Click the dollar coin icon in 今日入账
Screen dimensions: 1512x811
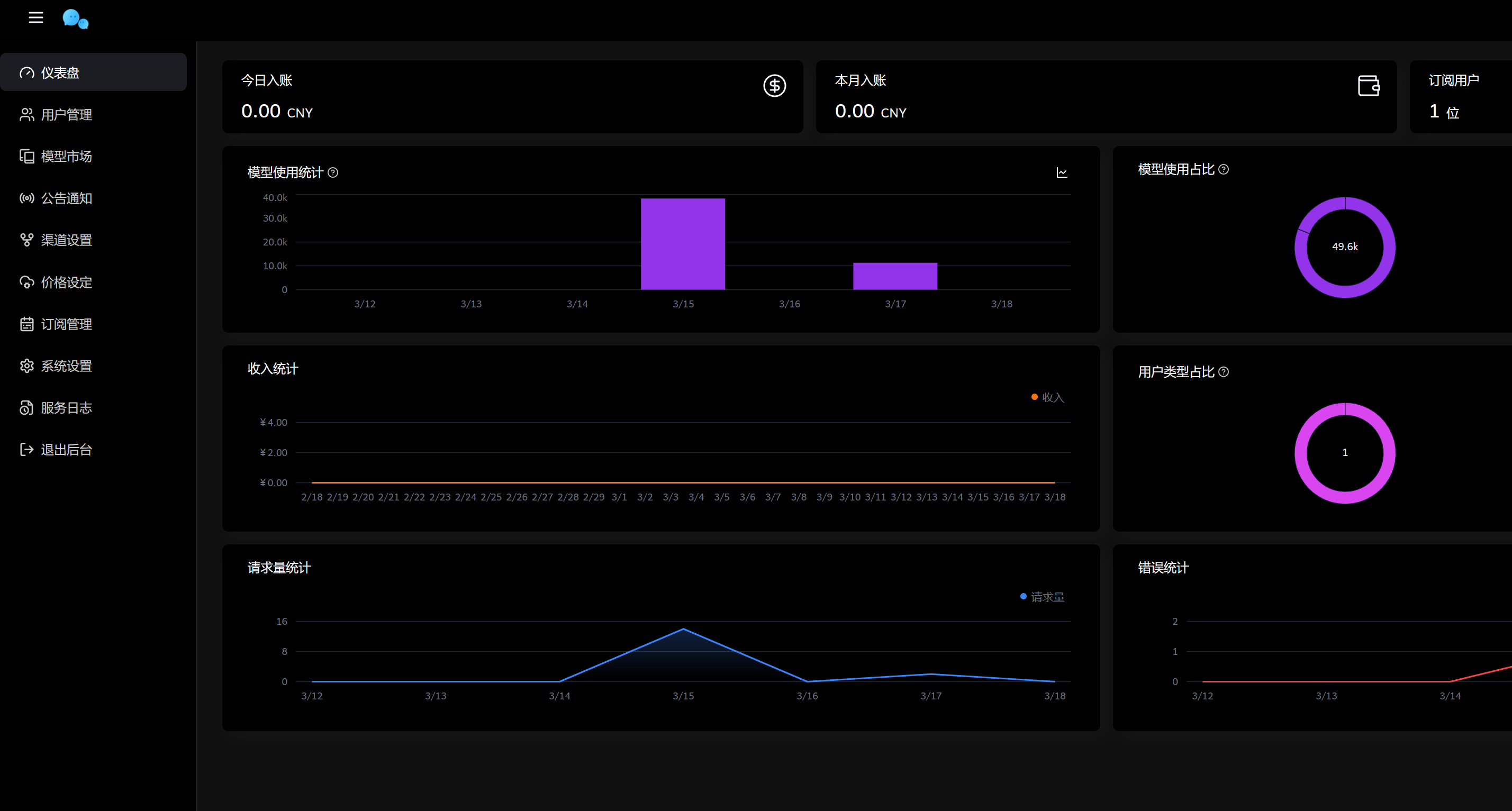pos(774,86)
